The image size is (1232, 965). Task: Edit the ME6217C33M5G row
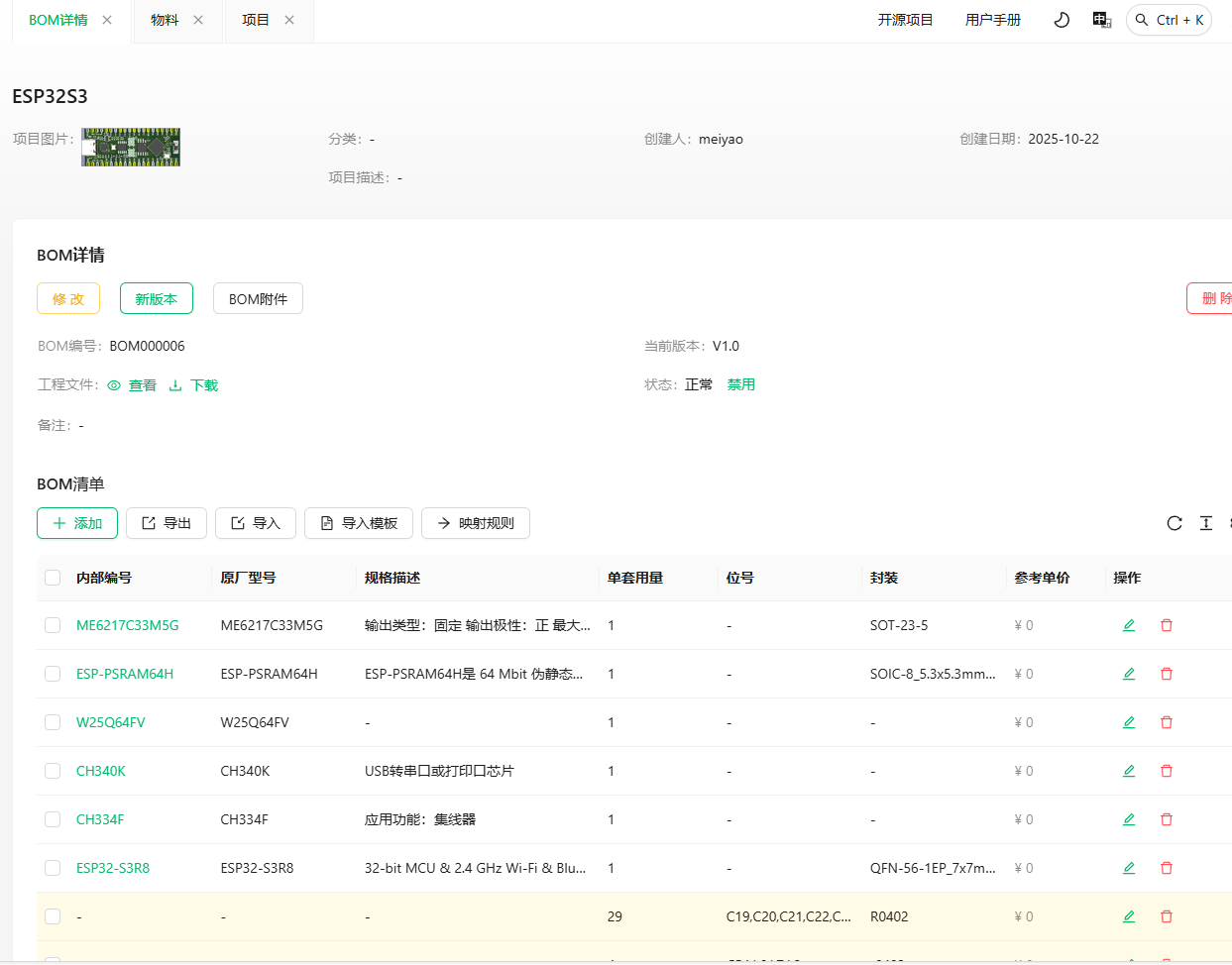pos(1129,625)
